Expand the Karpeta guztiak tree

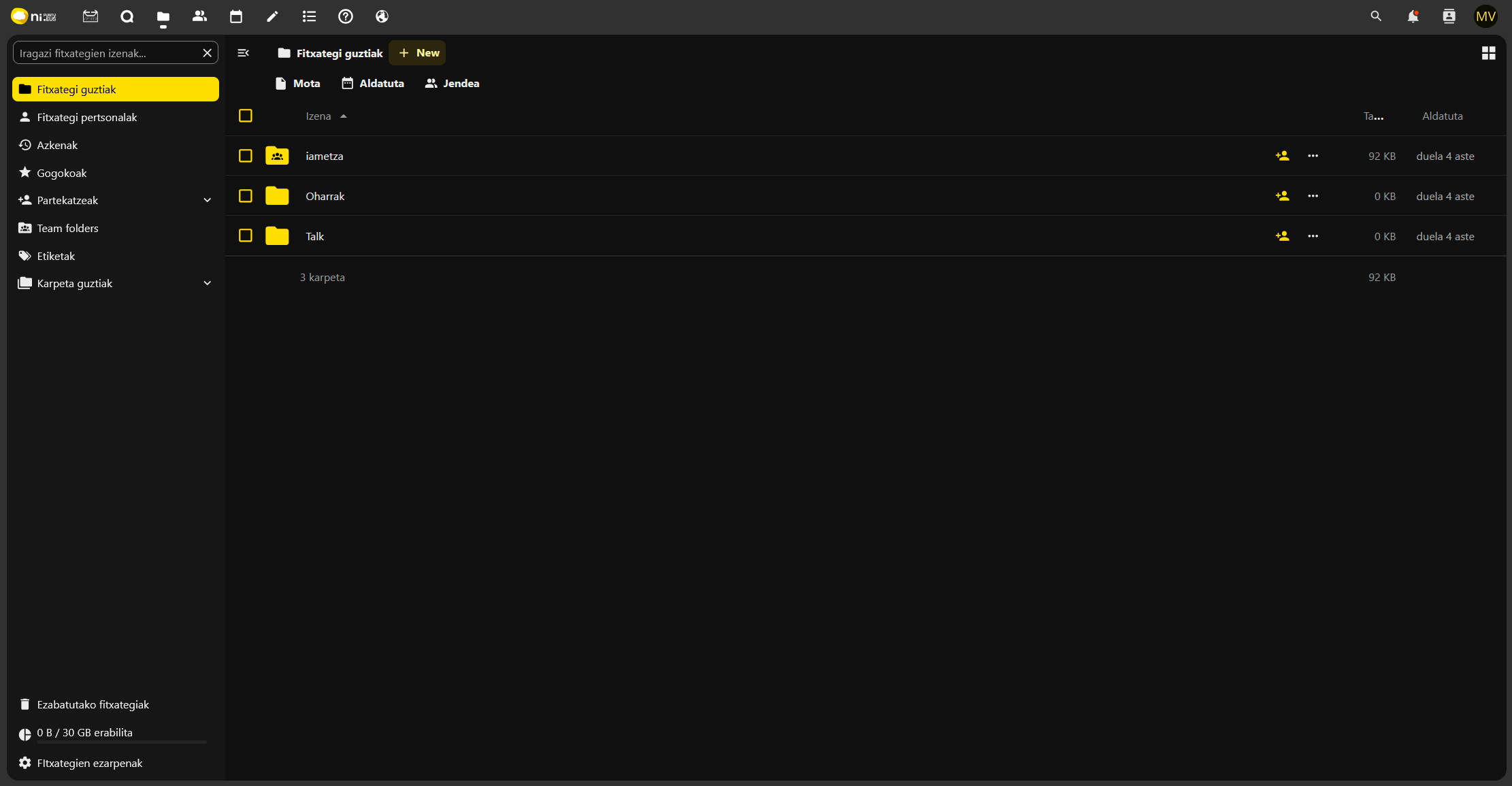coord(208,283)
